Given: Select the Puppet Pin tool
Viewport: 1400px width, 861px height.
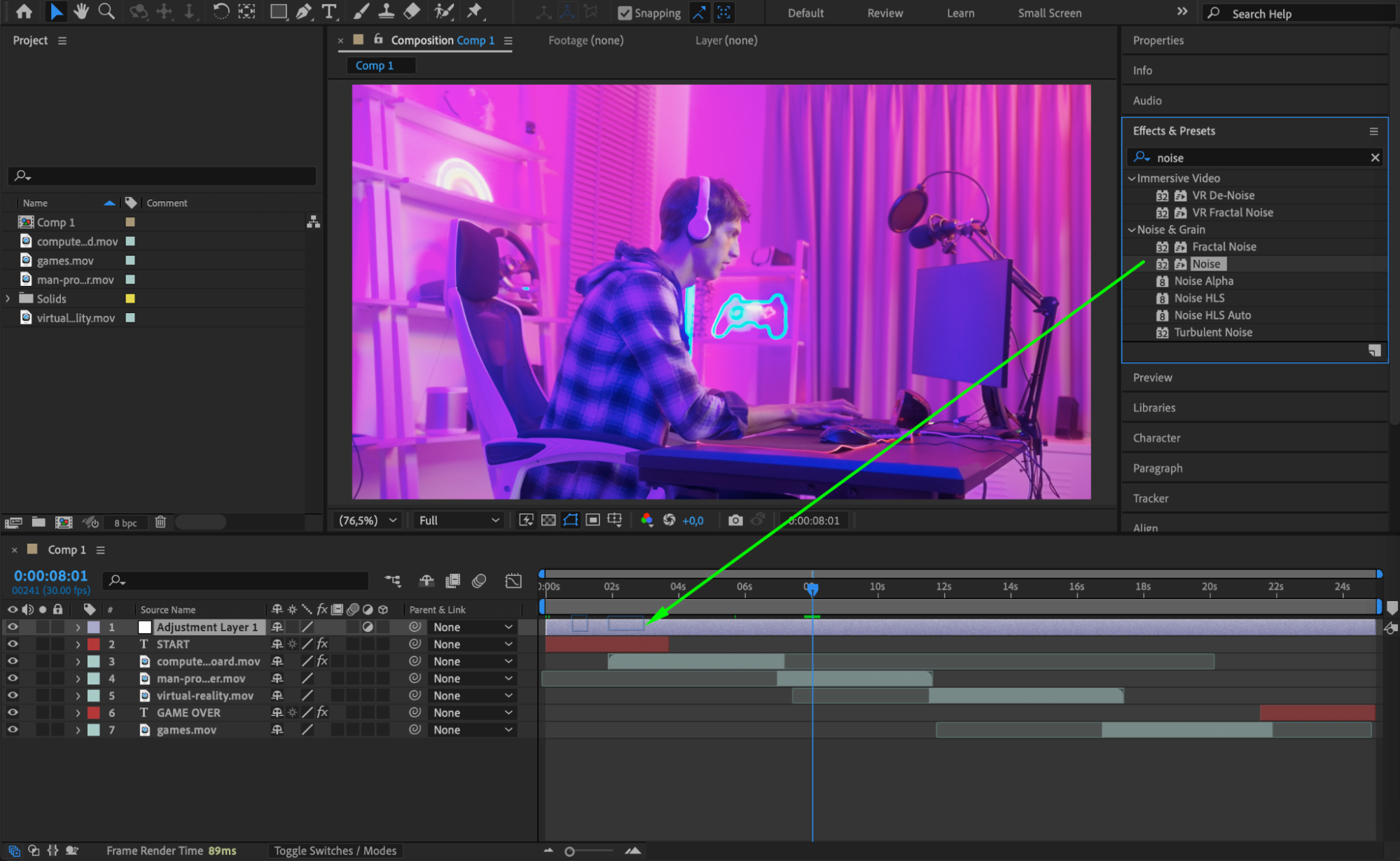Looking at the screenshot, I should point(474,11).
